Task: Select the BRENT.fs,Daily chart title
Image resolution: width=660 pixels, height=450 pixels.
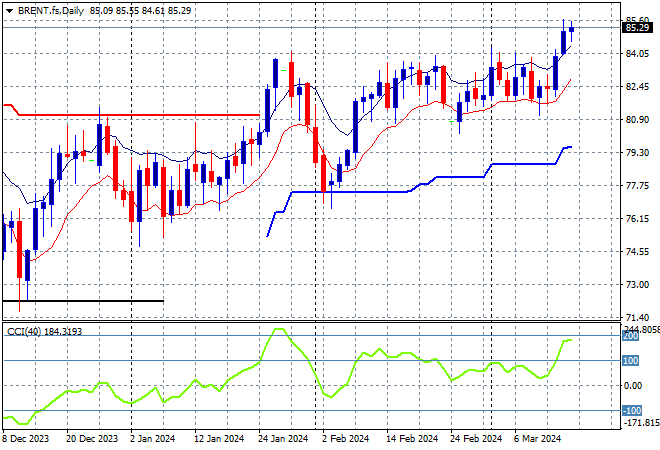Action: click(x=51, y=11)
